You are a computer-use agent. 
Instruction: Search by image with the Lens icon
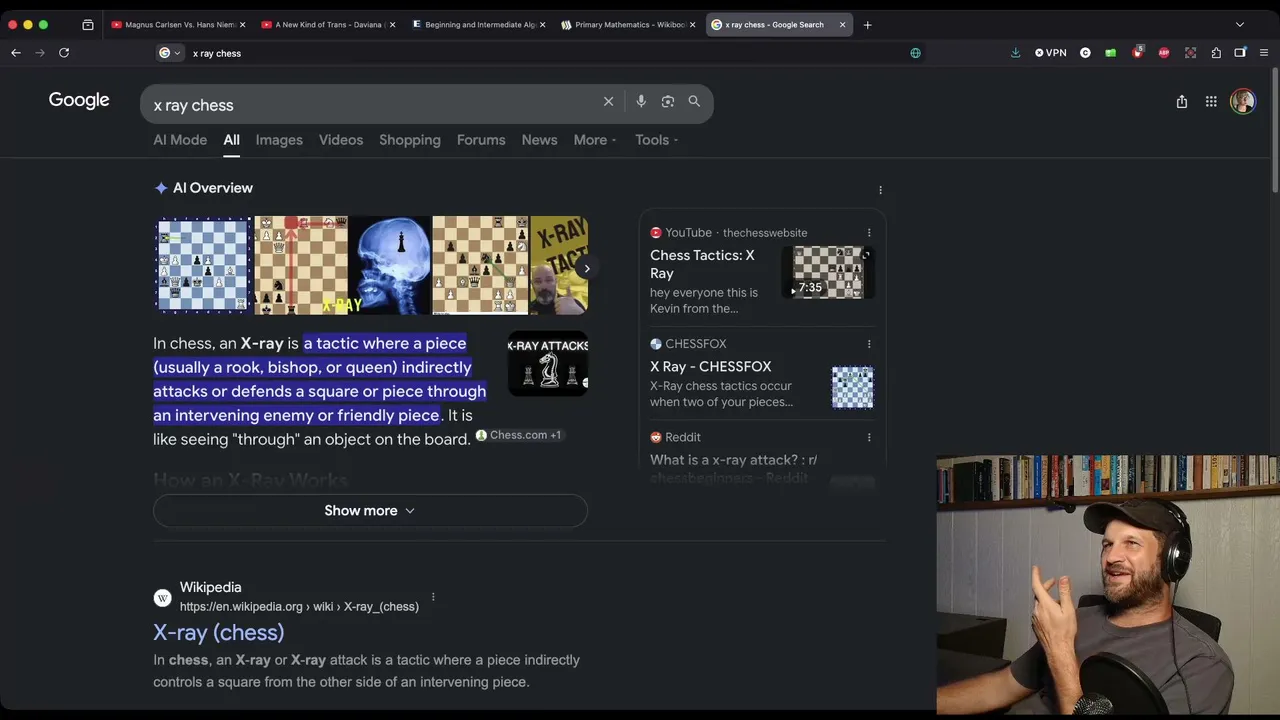tap(668, 101)
